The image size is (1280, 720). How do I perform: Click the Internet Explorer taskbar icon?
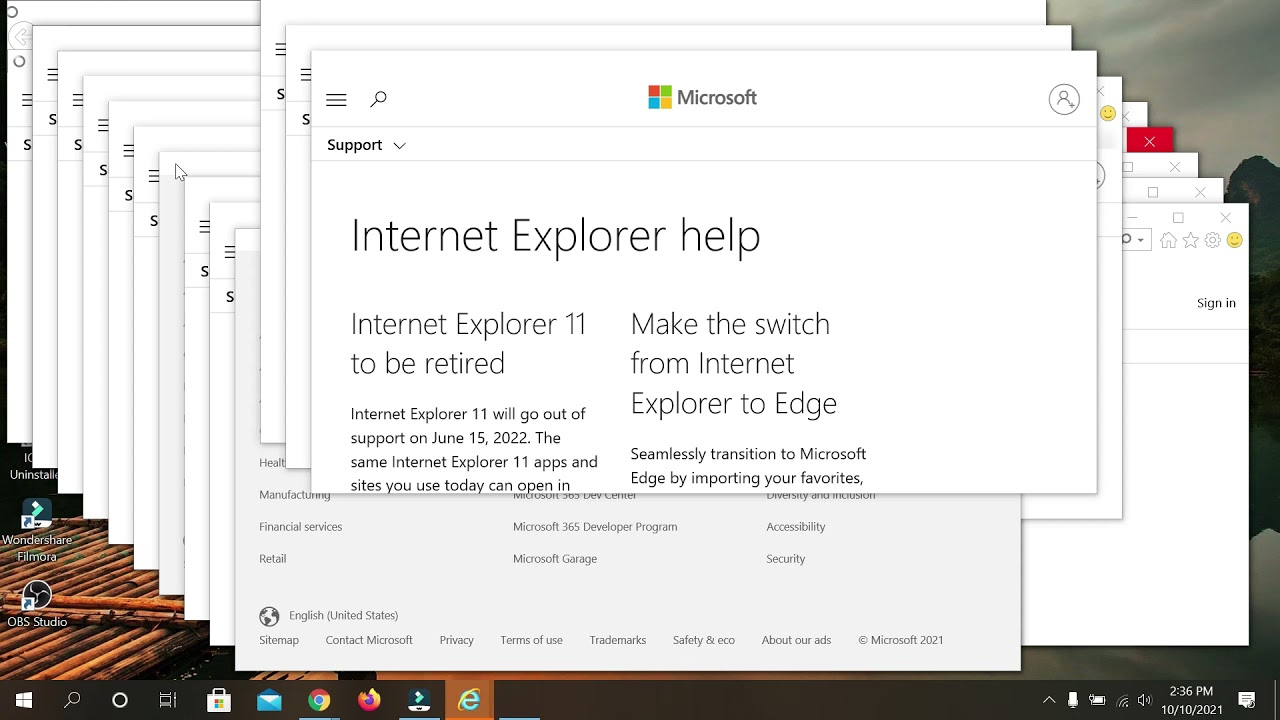pyautogui.click(x=469, y=700)
